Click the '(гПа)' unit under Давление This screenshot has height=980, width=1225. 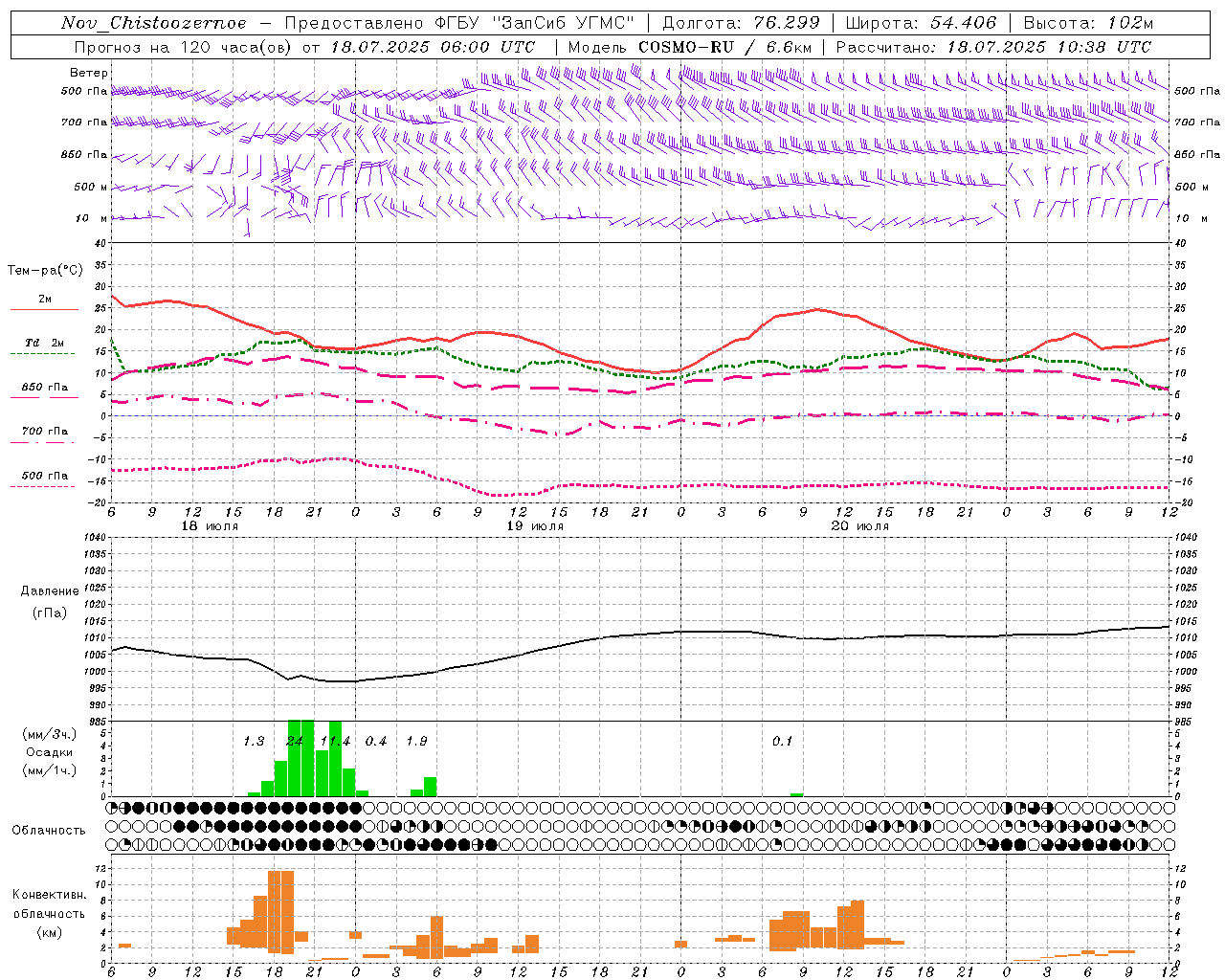point(51,612)
